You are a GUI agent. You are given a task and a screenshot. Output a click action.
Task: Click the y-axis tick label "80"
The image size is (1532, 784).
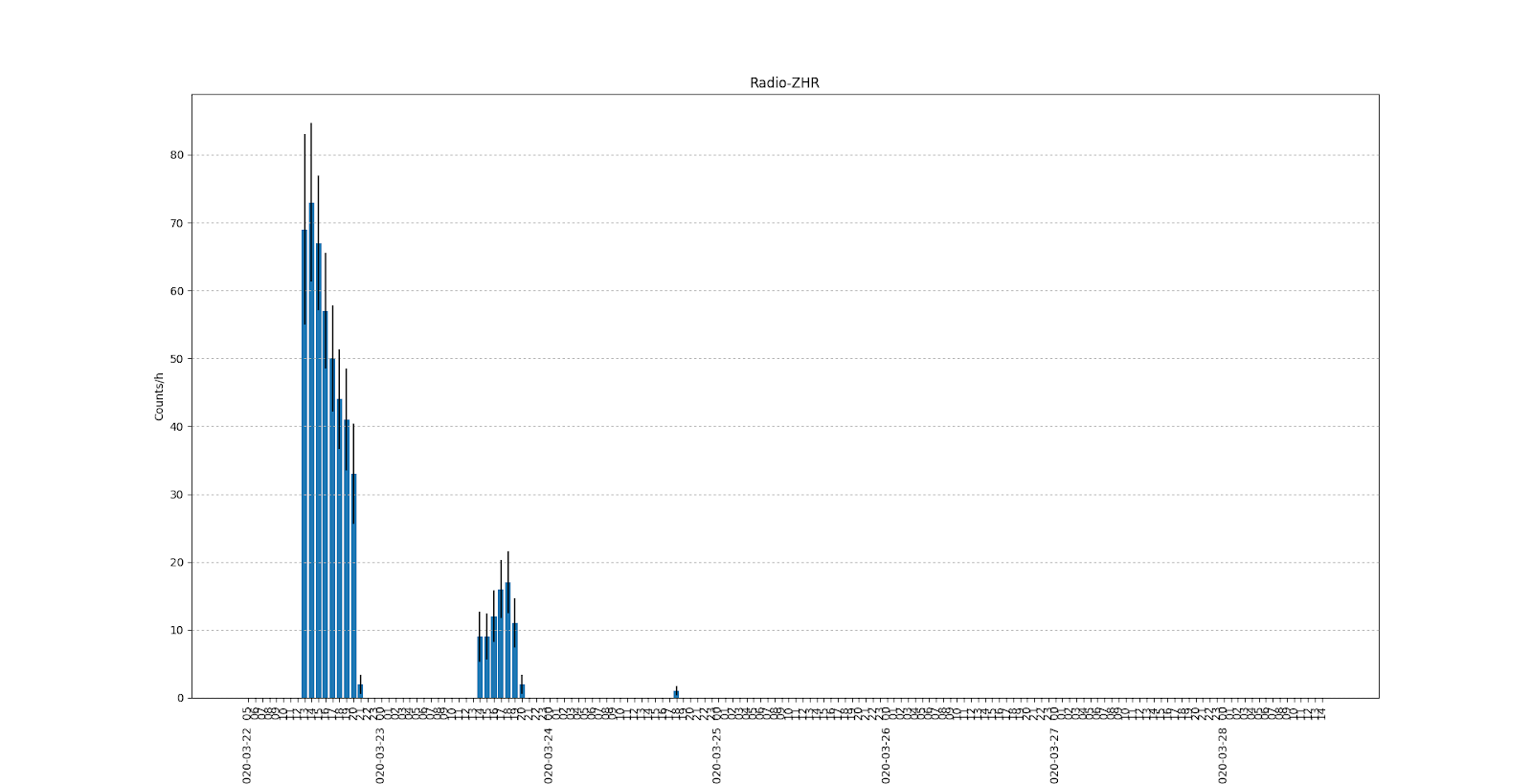[x=177, y=155]
